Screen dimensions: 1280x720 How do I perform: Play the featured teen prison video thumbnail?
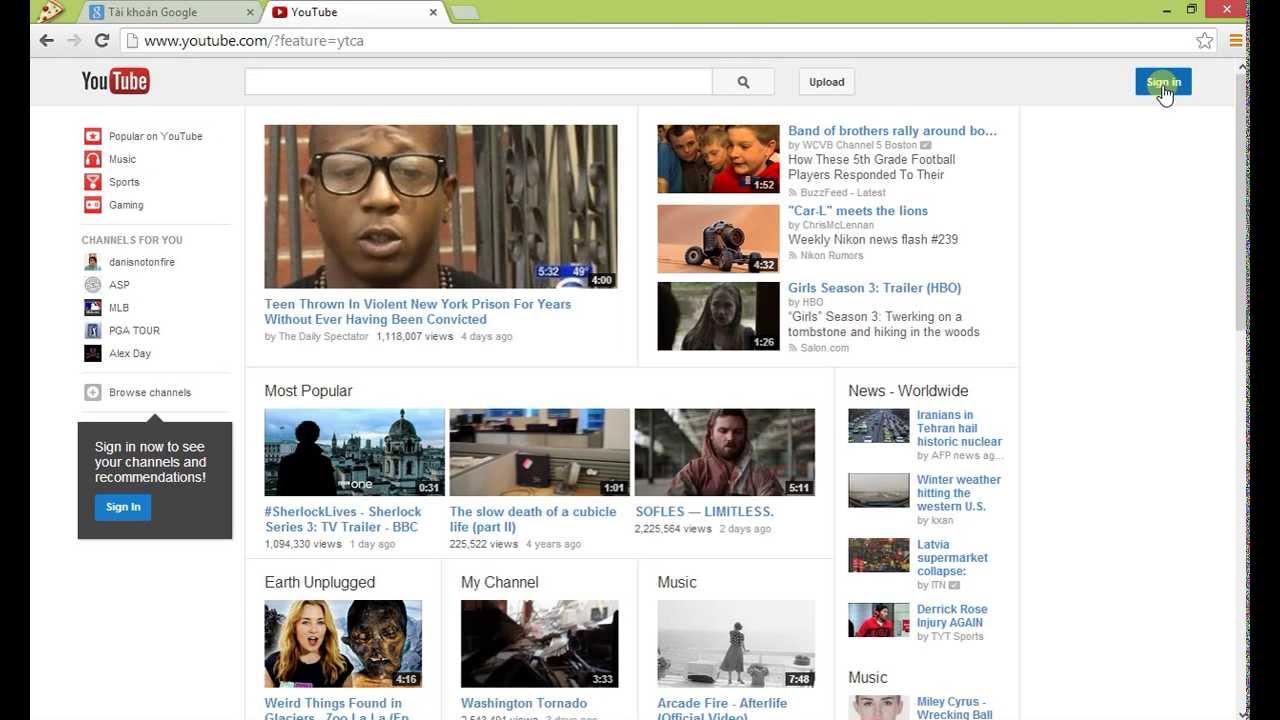[441, 207]
